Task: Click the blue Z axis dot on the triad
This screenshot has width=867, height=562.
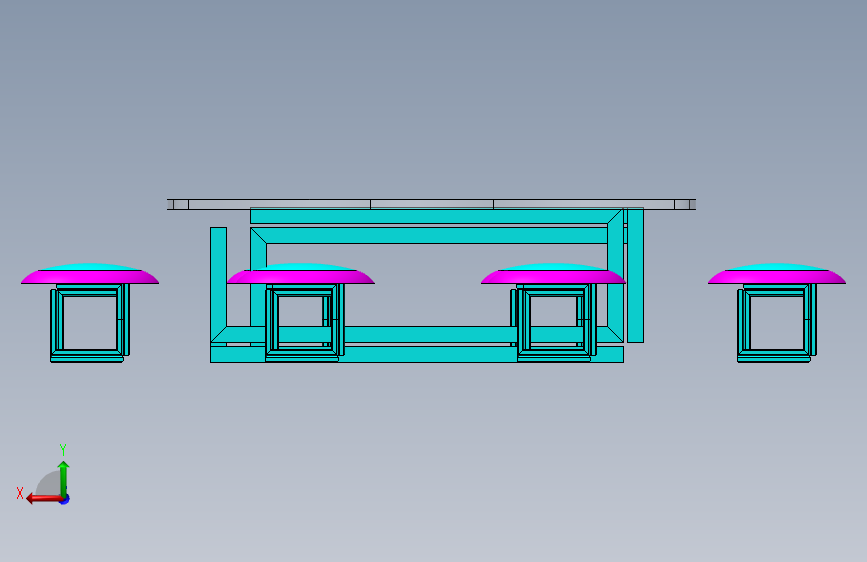Action: pyautogui.click(x=65, y=500)
